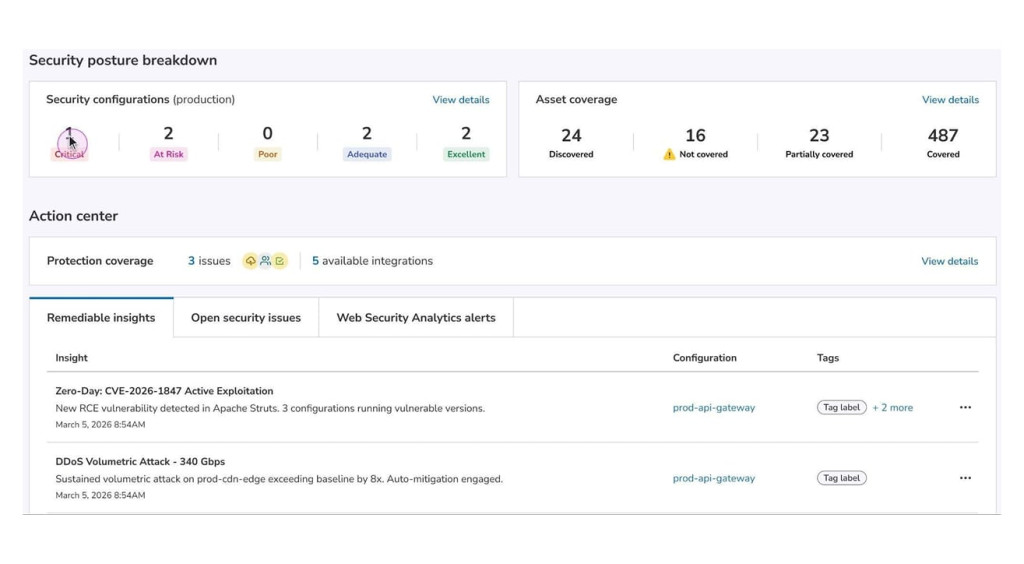Click the Configuration column header
Screen dimensions: 1024x564
pyautogui.click(x=705, y=358)
